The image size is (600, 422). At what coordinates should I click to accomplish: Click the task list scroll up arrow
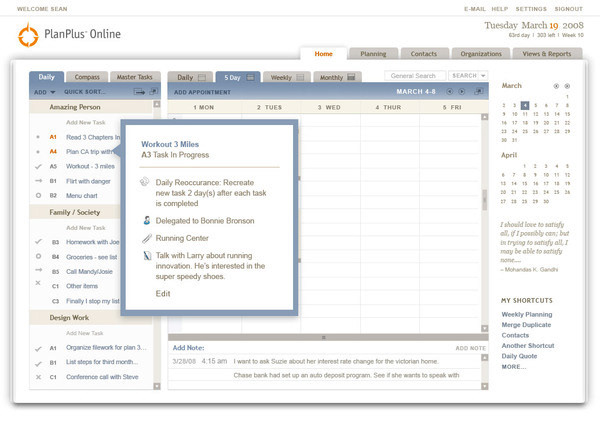point(157,104)
